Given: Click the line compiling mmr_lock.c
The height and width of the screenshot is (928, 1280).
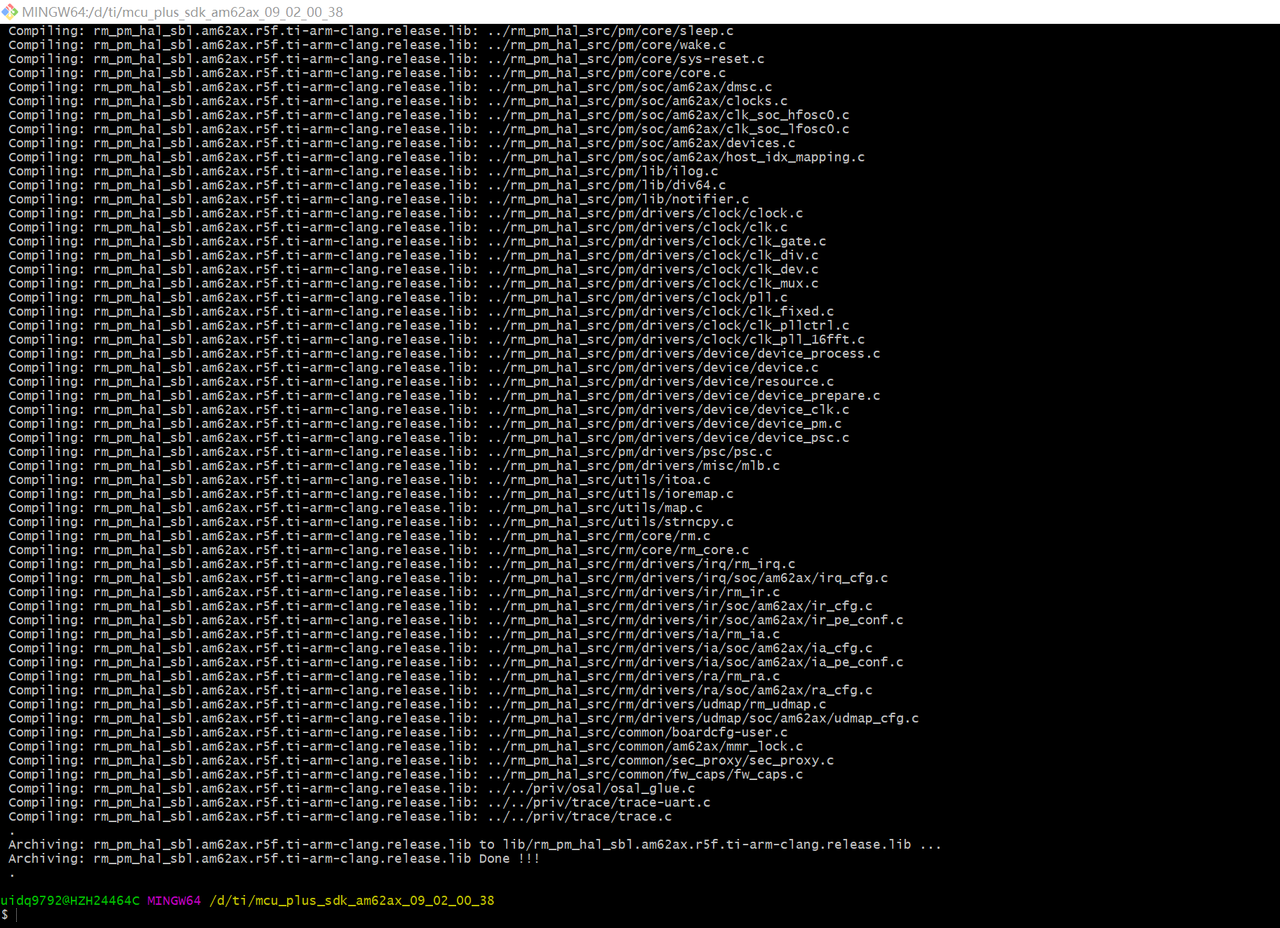Looking at the screenshot, I should 406,745.
